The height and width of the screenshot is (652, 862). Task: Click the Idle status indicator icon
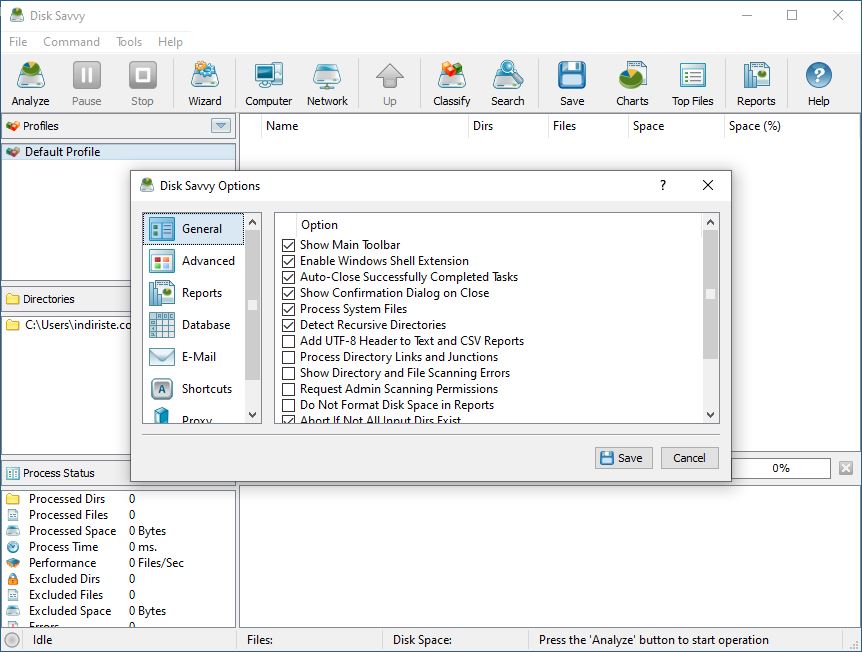point(12,640)
